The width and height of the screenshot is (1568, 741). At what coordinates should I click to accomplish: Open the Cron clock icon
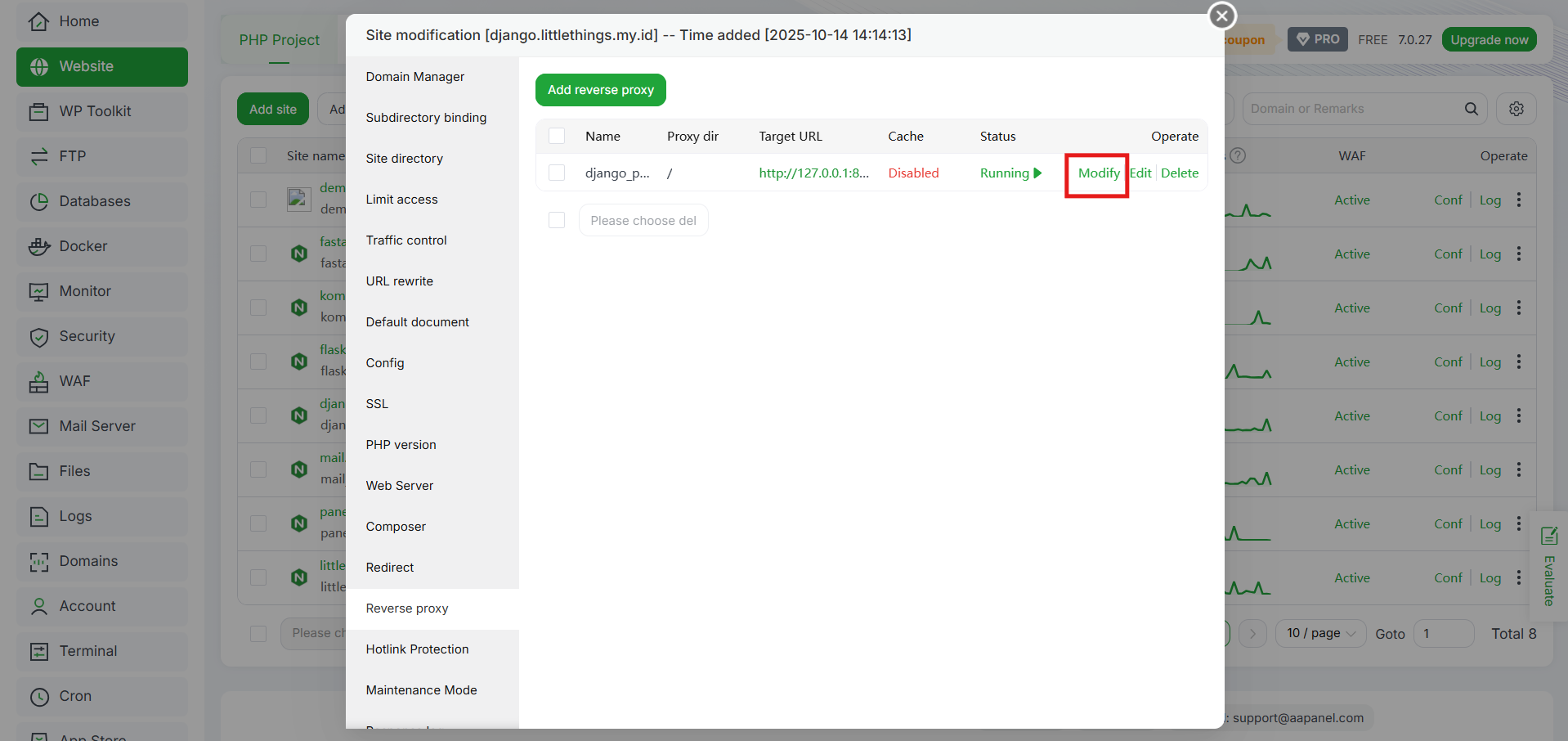(38, 696)
